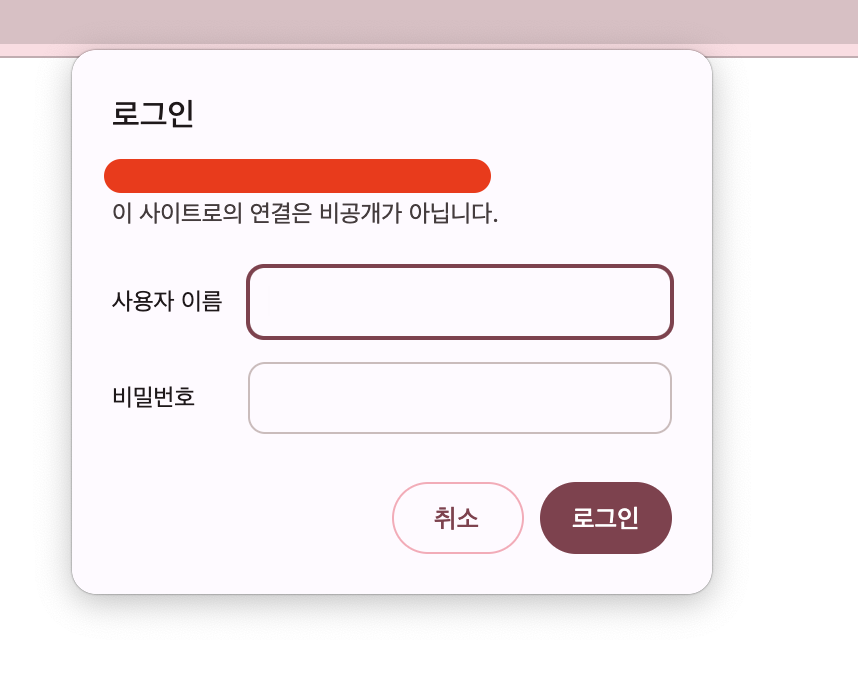Click the 사용자 이름 label text
This screenshot has height=678, width=858.
167,302
